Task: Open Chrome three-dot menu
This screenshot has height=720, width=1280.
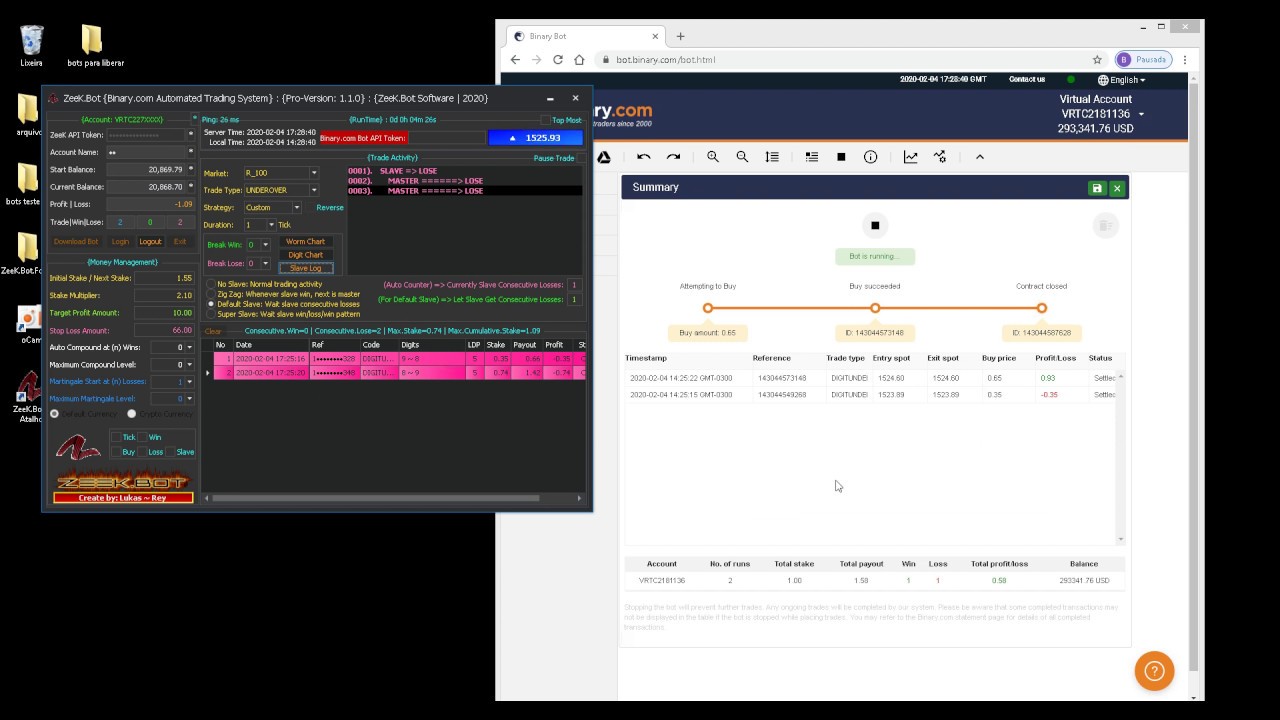Action: (1185, 60)
